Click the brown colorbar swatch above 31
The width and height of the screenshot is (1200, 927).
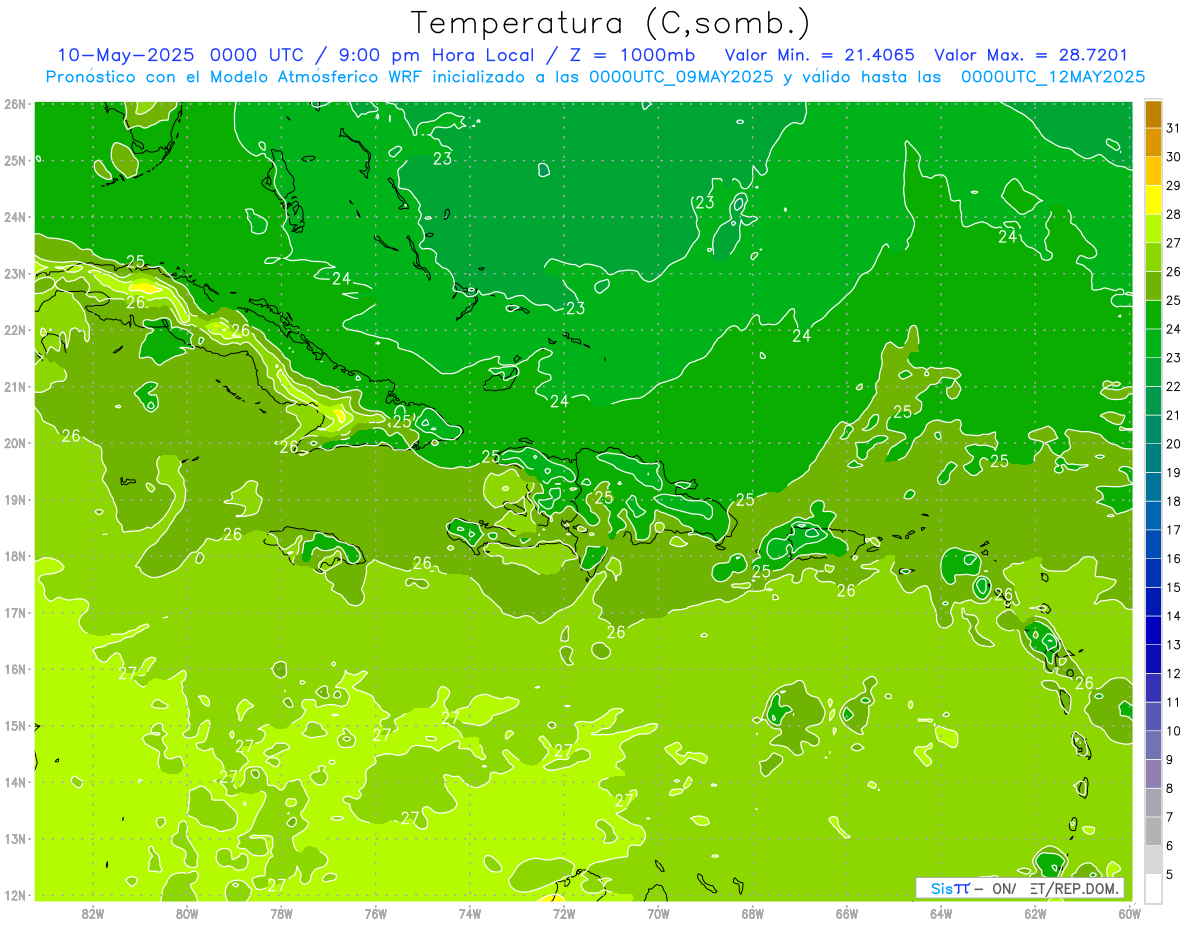1153,114
